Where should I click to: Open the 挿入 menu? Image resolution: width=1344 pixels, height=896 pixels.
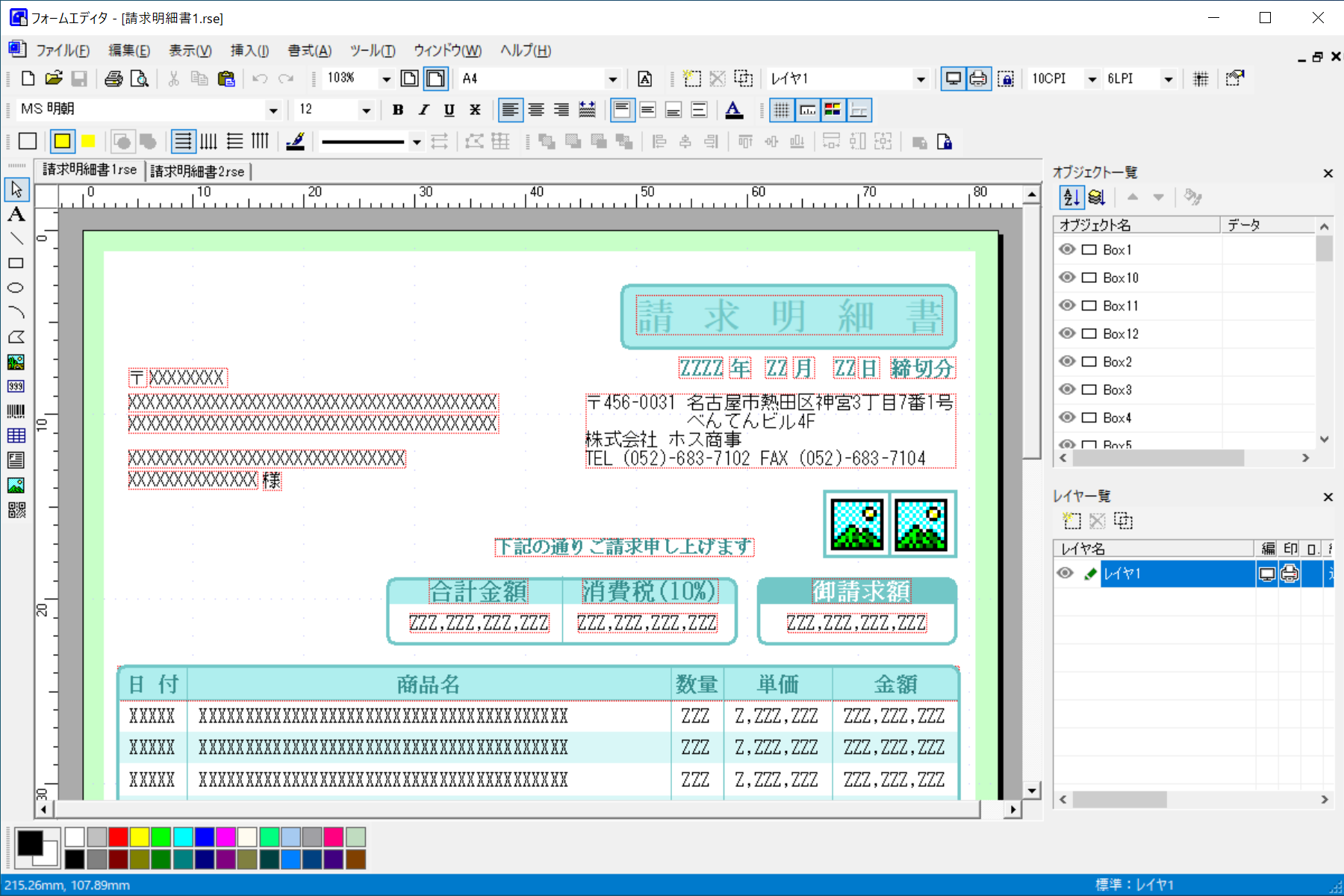click(x=249, y=50)
